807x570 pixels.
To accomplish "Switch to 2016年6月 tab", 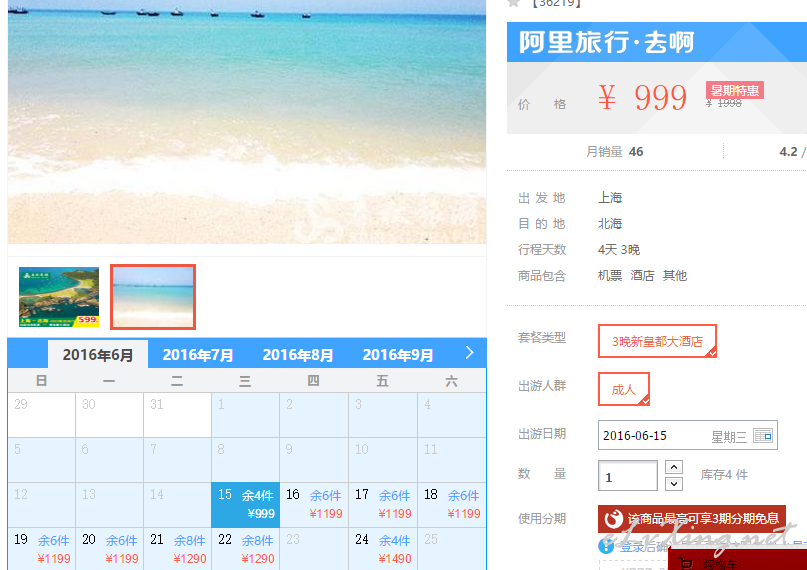I will point(98,354).
